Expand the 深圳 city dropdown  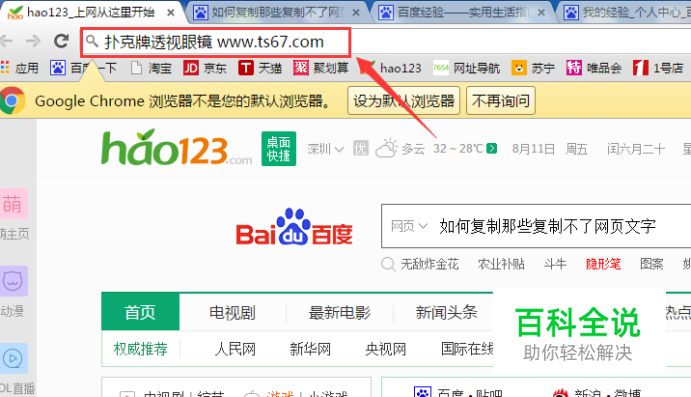pos(325,149)
